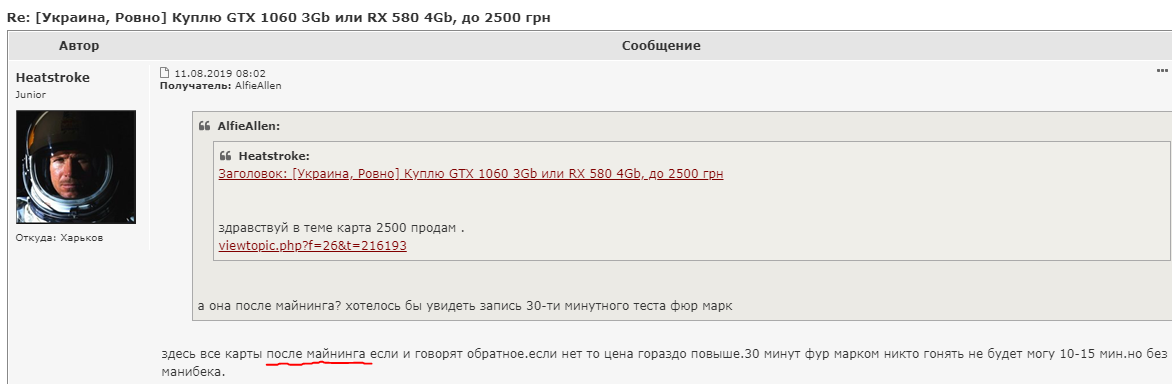Click the message date 11.08.2019 08:02
The image size is (1172, 384).
pyautogui.click(x=220, y=73)
